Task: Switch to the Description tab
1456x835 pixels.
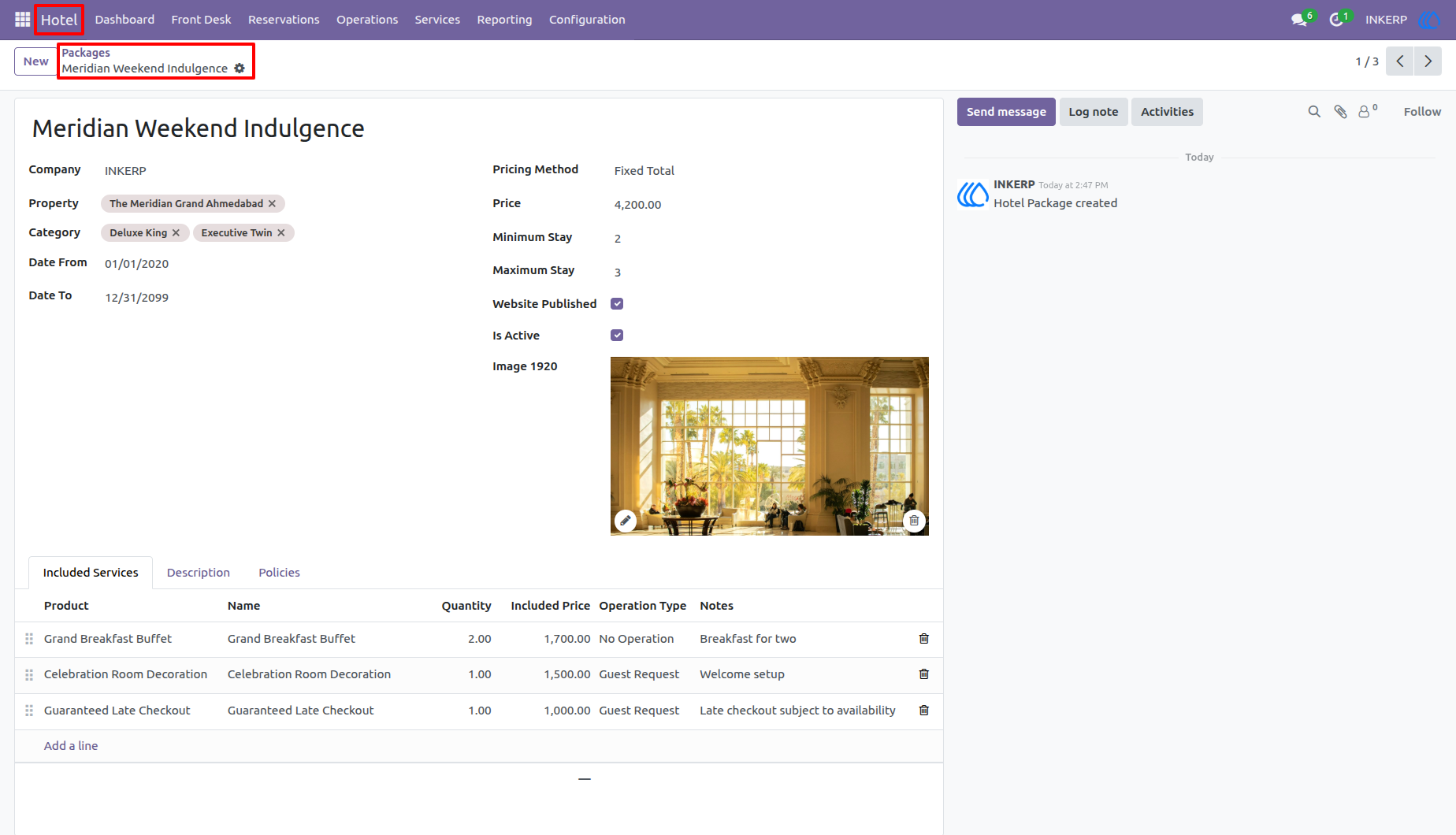Action: click(x=199, y=573)
